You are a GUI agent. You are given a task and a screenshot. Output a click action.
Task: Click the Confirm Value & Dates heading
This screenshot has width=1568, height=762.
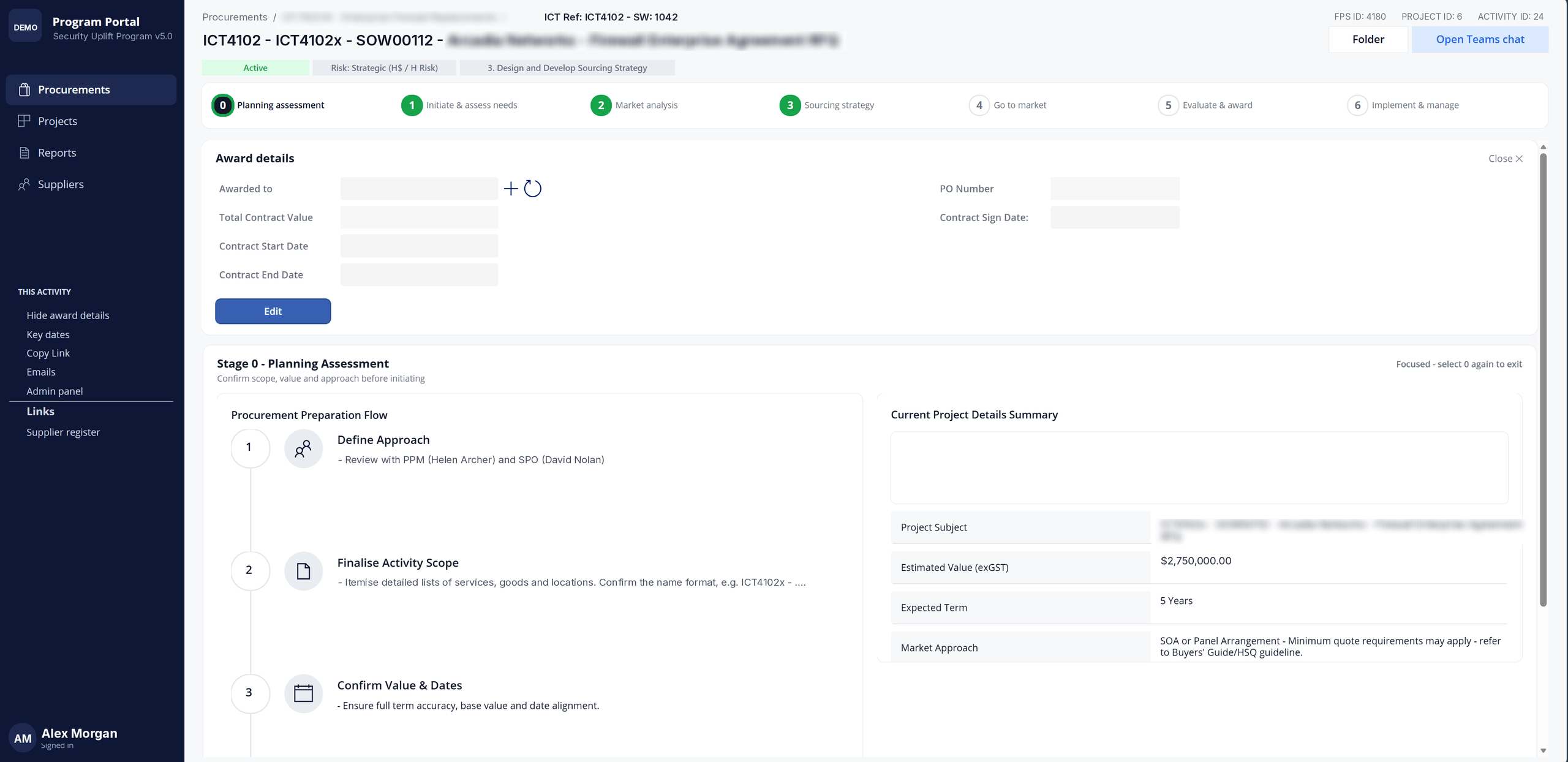(x=399, y=685)
